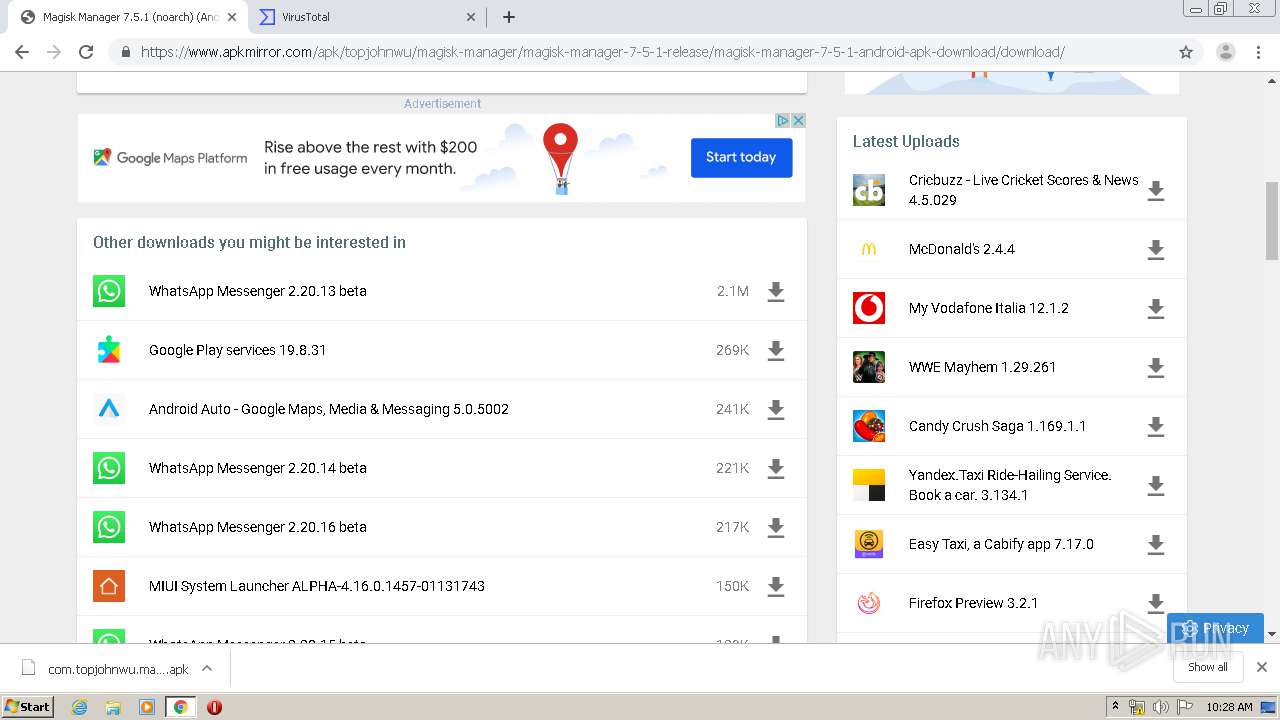Close the downloads bar
This screenshot has height=720, width=1280.
(x=1261, y=667)
